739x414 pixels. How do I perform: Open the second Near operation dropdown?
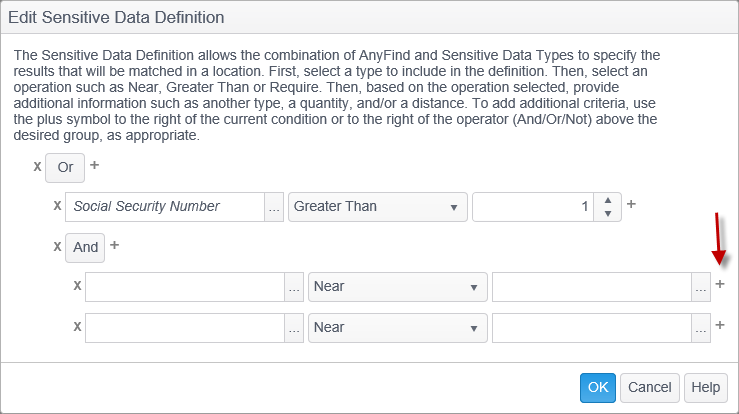397,327
